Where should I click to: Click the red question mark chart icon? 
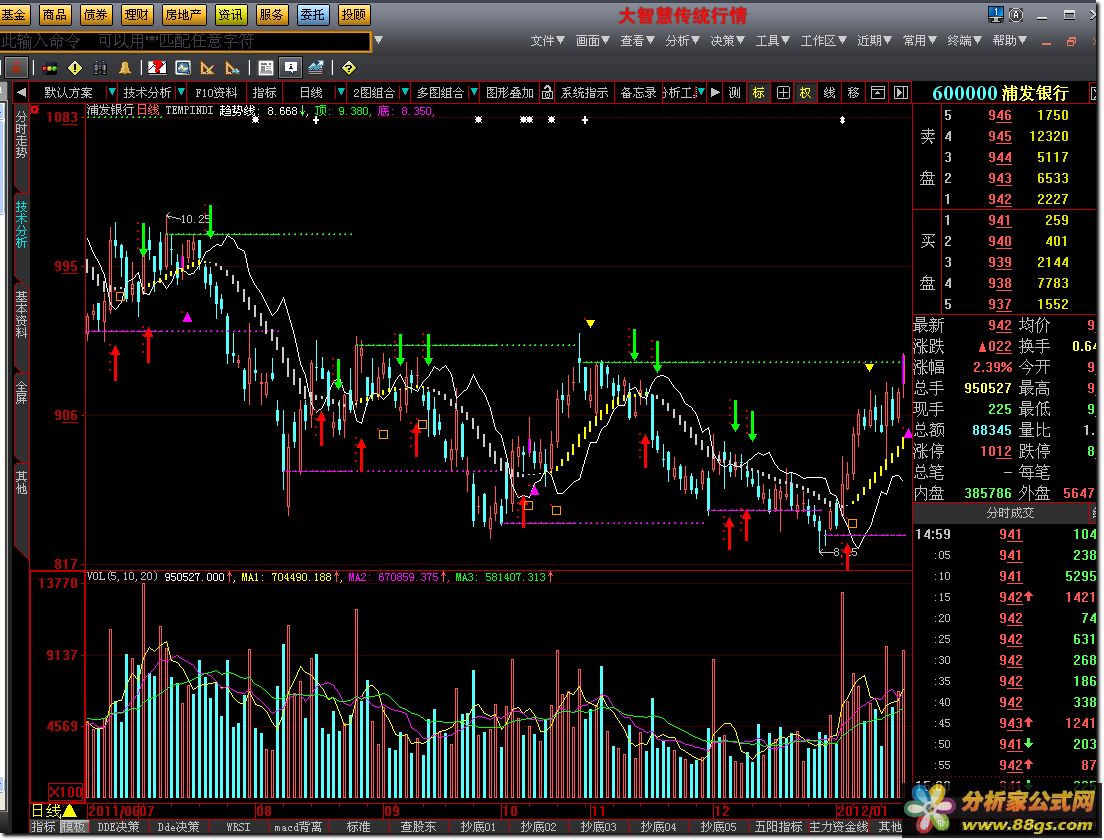click(x=157, y=68)
